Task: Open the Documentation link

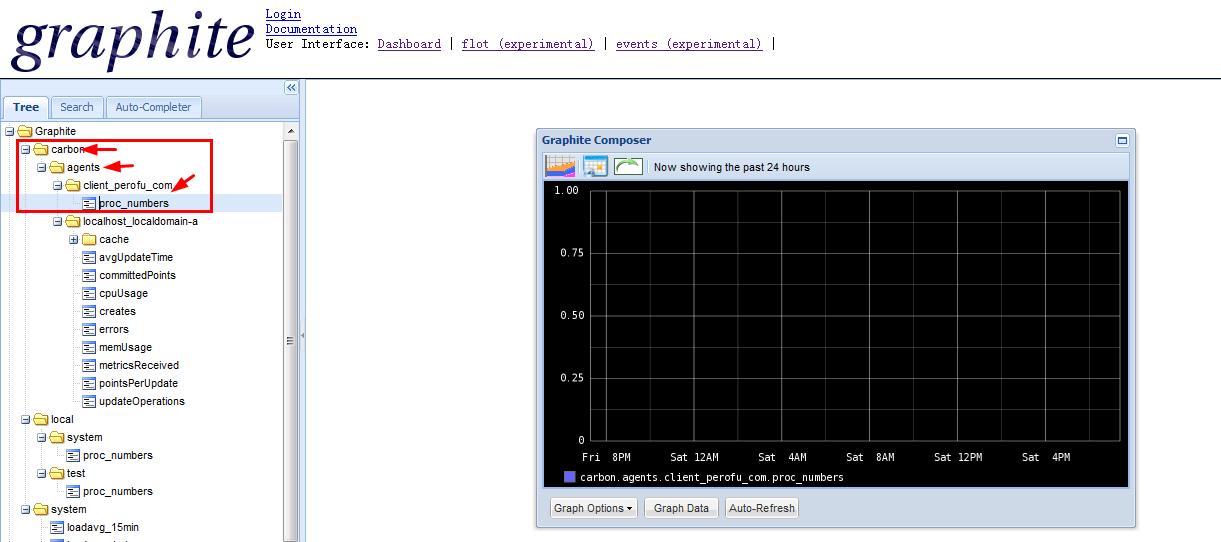Action: tap(311, 29)
